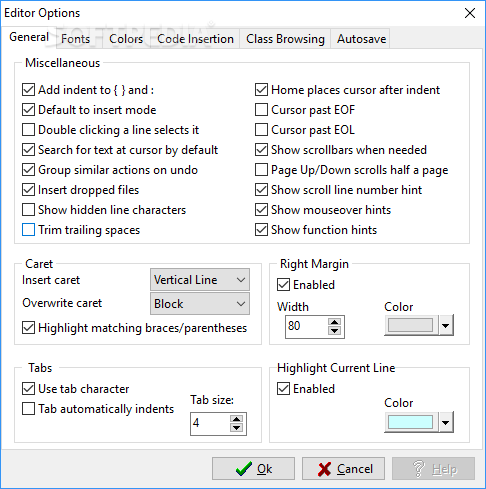Viewport: 486px width, 489px height.
Task: Click the Right Margin gray color swatch
Action: pos(410,325)
